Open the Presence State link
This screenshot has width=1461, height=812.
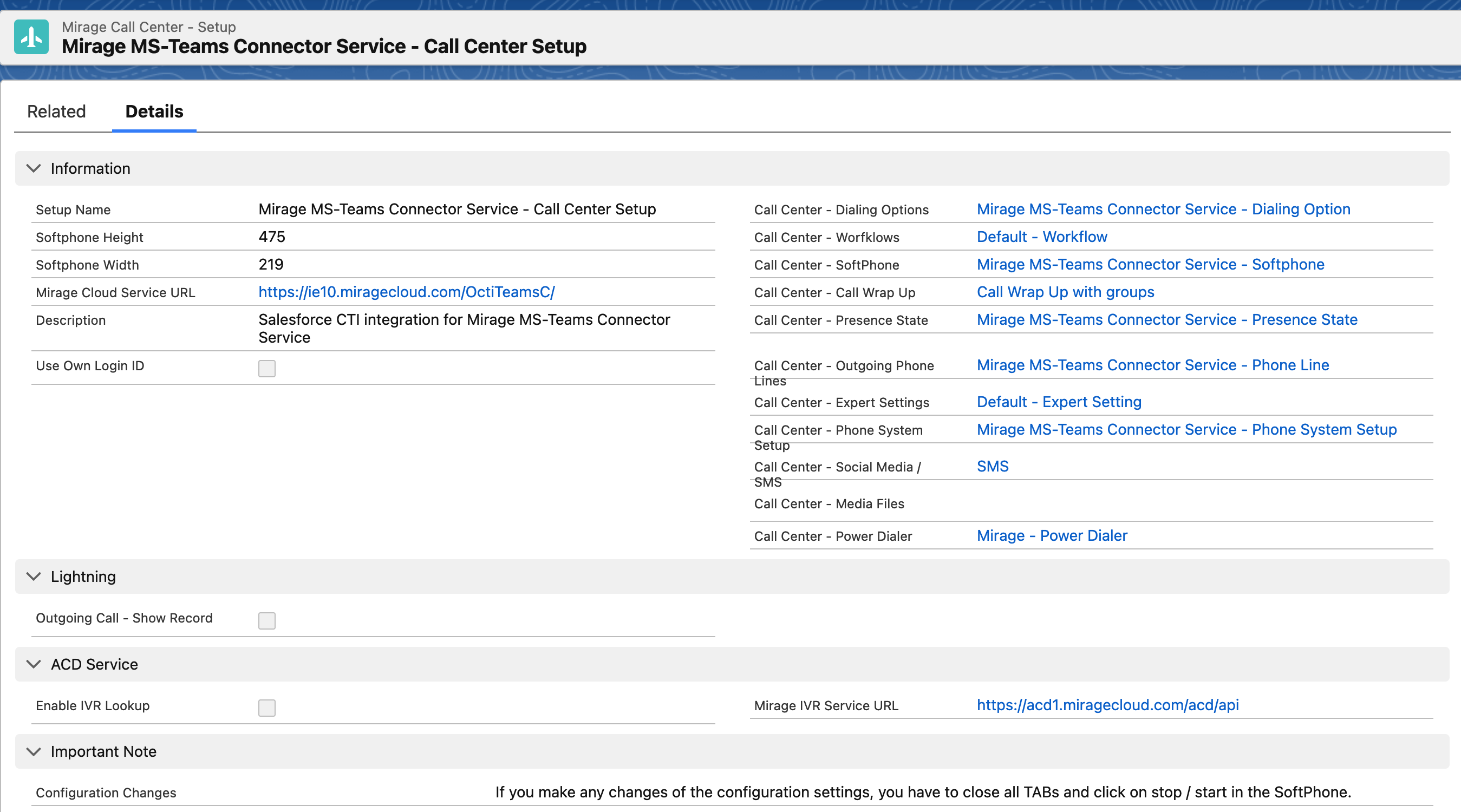pos(1167,320)
